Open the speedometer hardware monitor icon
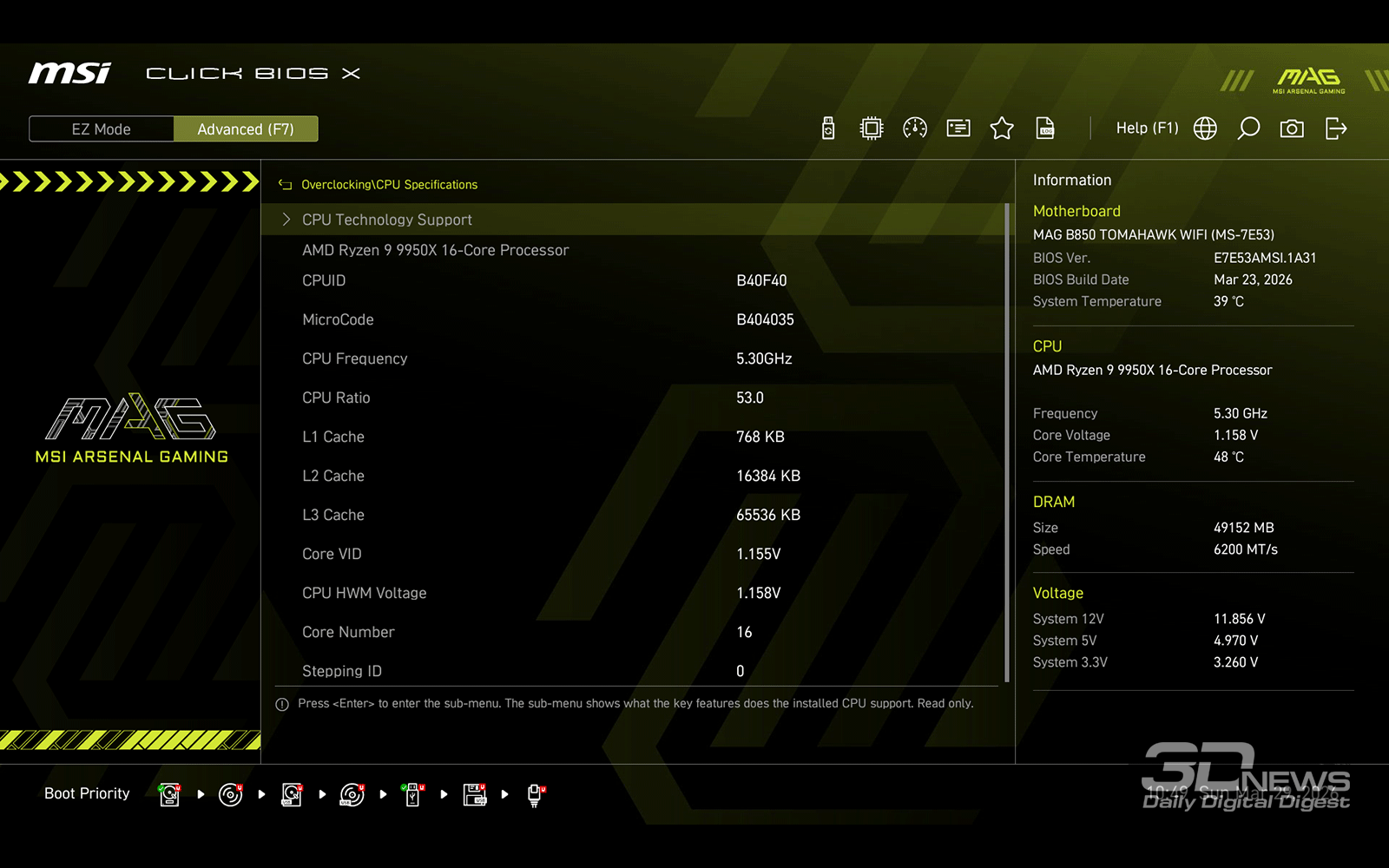The width and height of the screenshot is (1389, 868). pyautogui.click(x=914, y=128)
